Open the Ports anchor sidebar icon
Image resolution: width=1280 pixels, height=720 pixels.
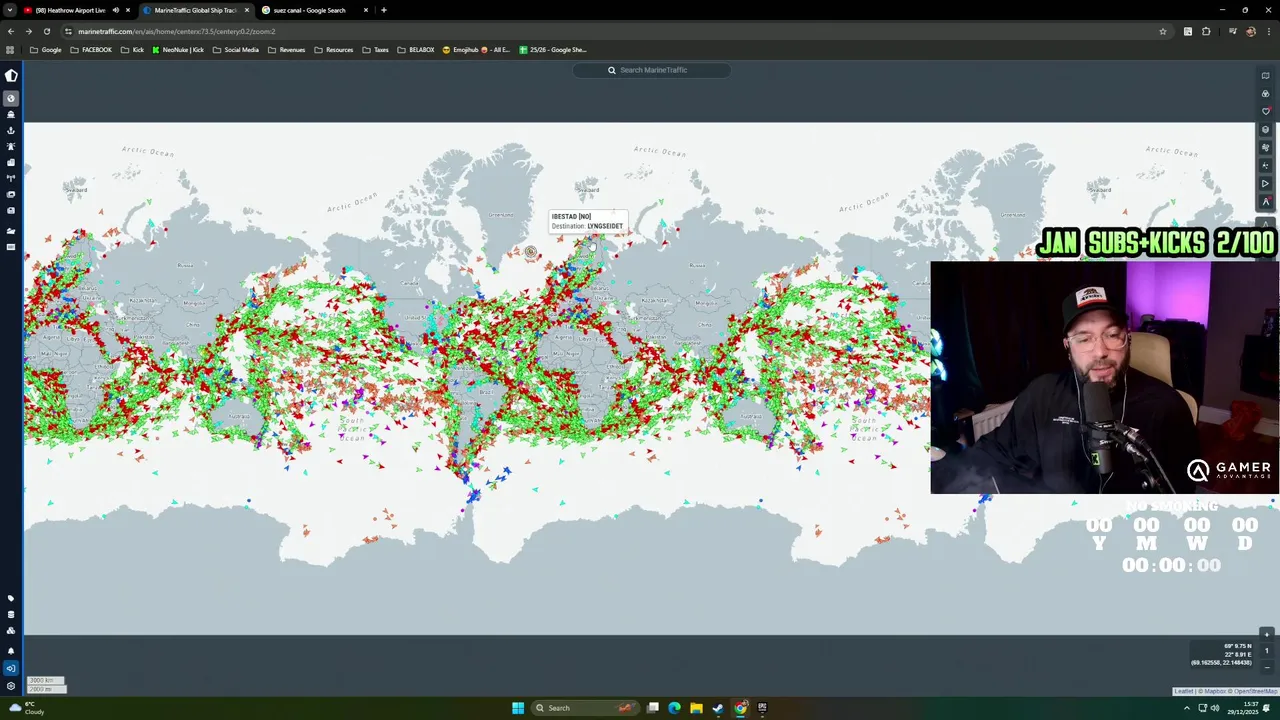[11, 130]
